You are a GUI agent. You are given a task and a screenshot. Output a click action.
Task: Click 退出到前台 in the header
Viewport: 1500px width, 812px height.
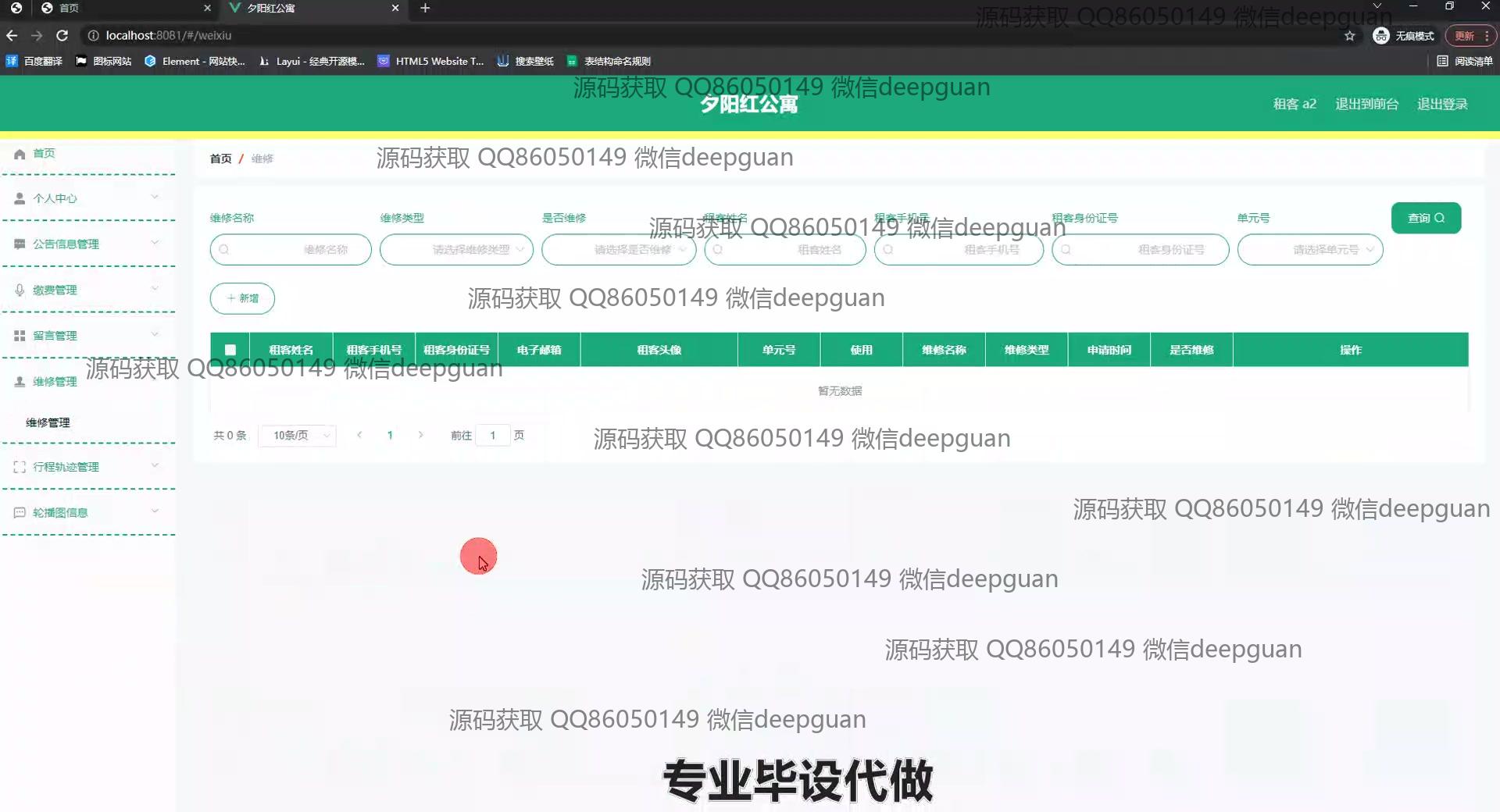pos(1366,104)
